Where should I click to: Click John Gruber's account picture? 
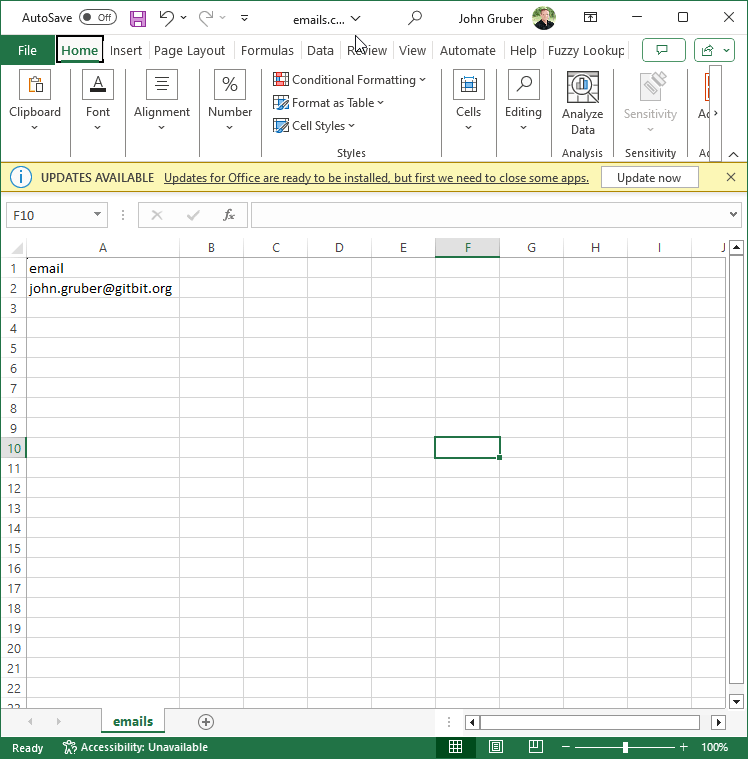[543, 18]
